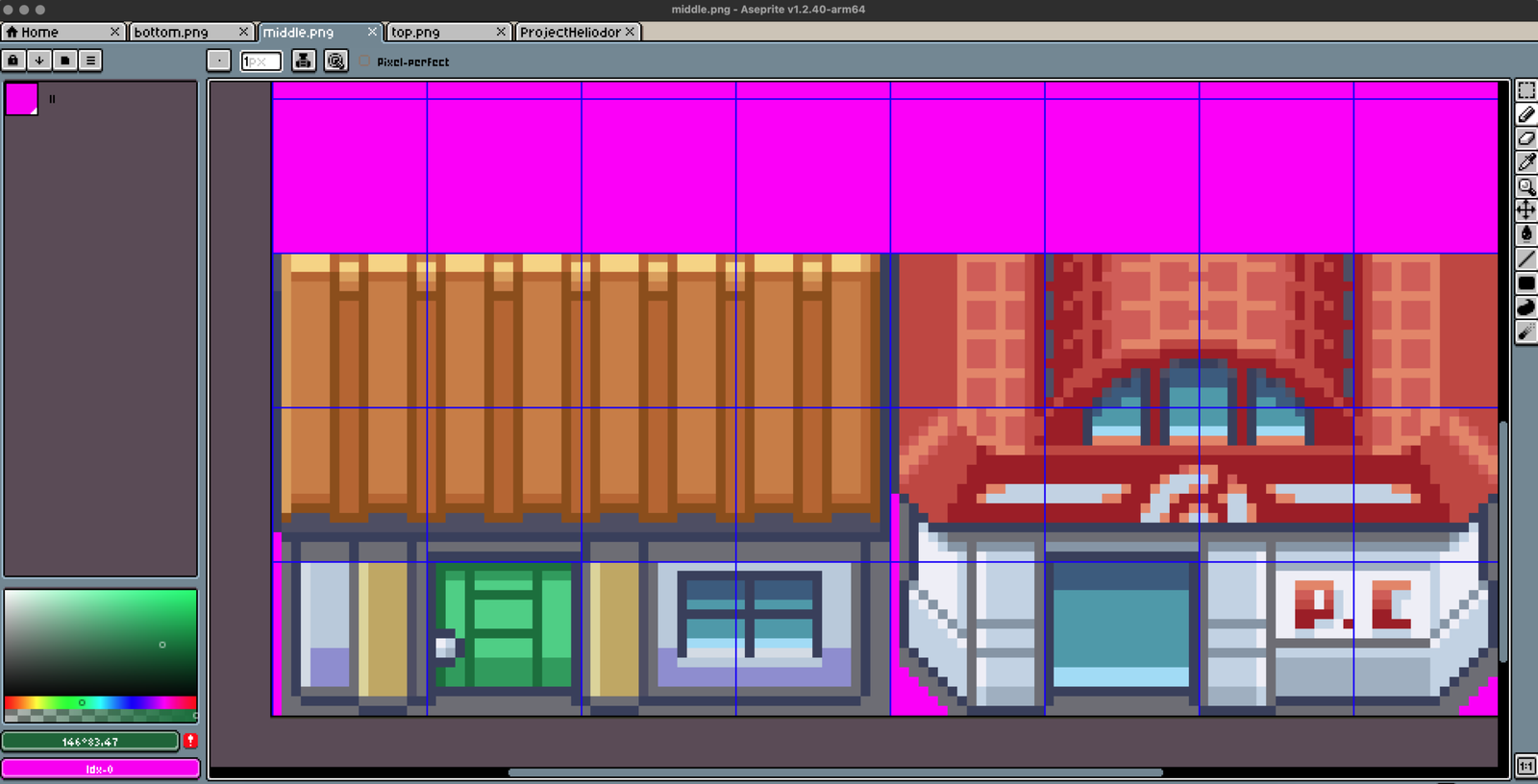1538x784 pixels.
Task: Select the Contour blob tool
Action: (x=1526, y=307)
